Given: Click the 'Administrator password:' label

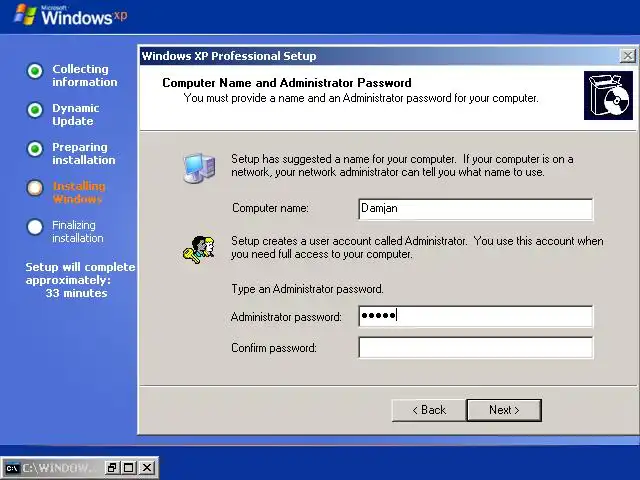Looking at the screenshot, I should click(286, 317).
